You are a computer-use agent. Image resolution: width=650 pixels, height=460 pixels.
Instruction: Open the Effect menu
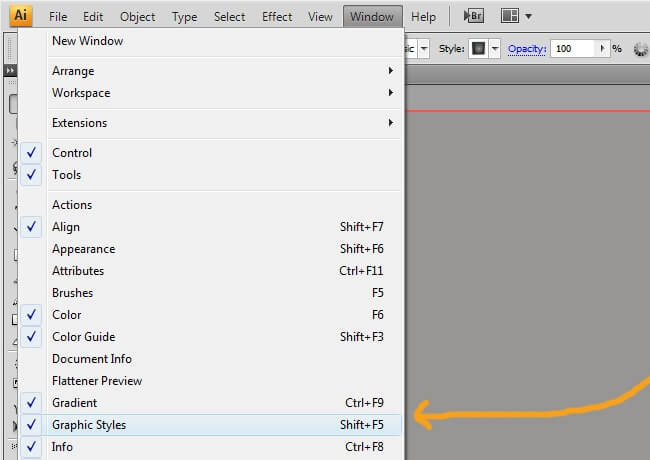click(x=277, y=17)
